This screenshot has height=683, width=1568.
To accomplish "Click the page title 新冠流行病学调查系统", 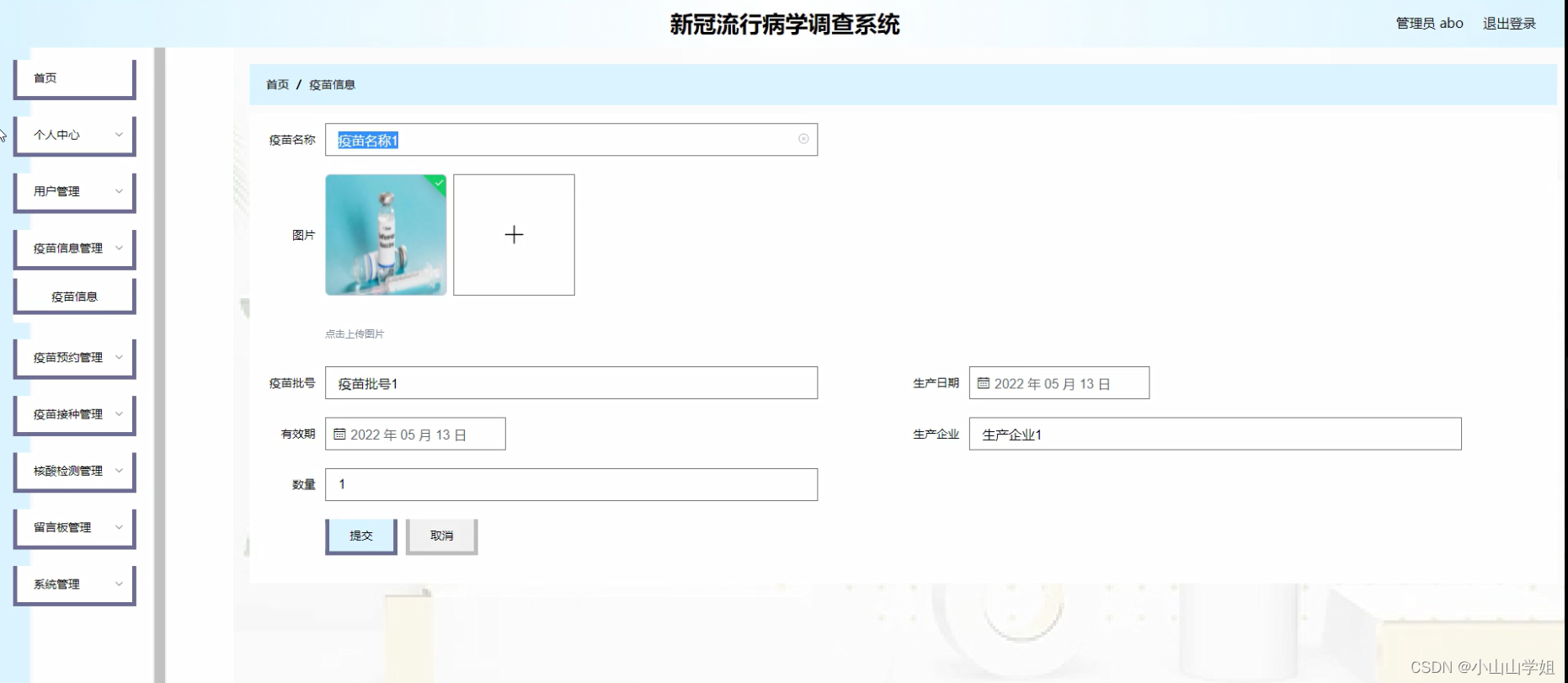I will pyautogui.click(x=785, y=24).
